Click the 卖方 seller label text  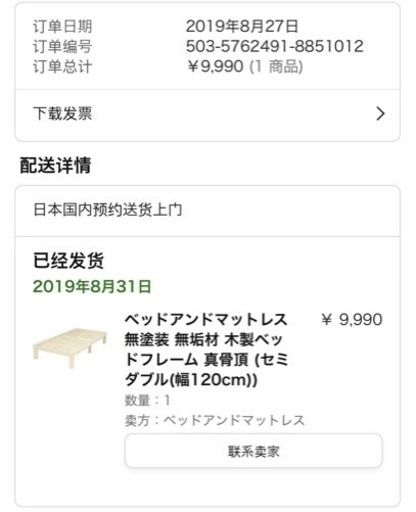pyautogui.click(x=137, y=420)
